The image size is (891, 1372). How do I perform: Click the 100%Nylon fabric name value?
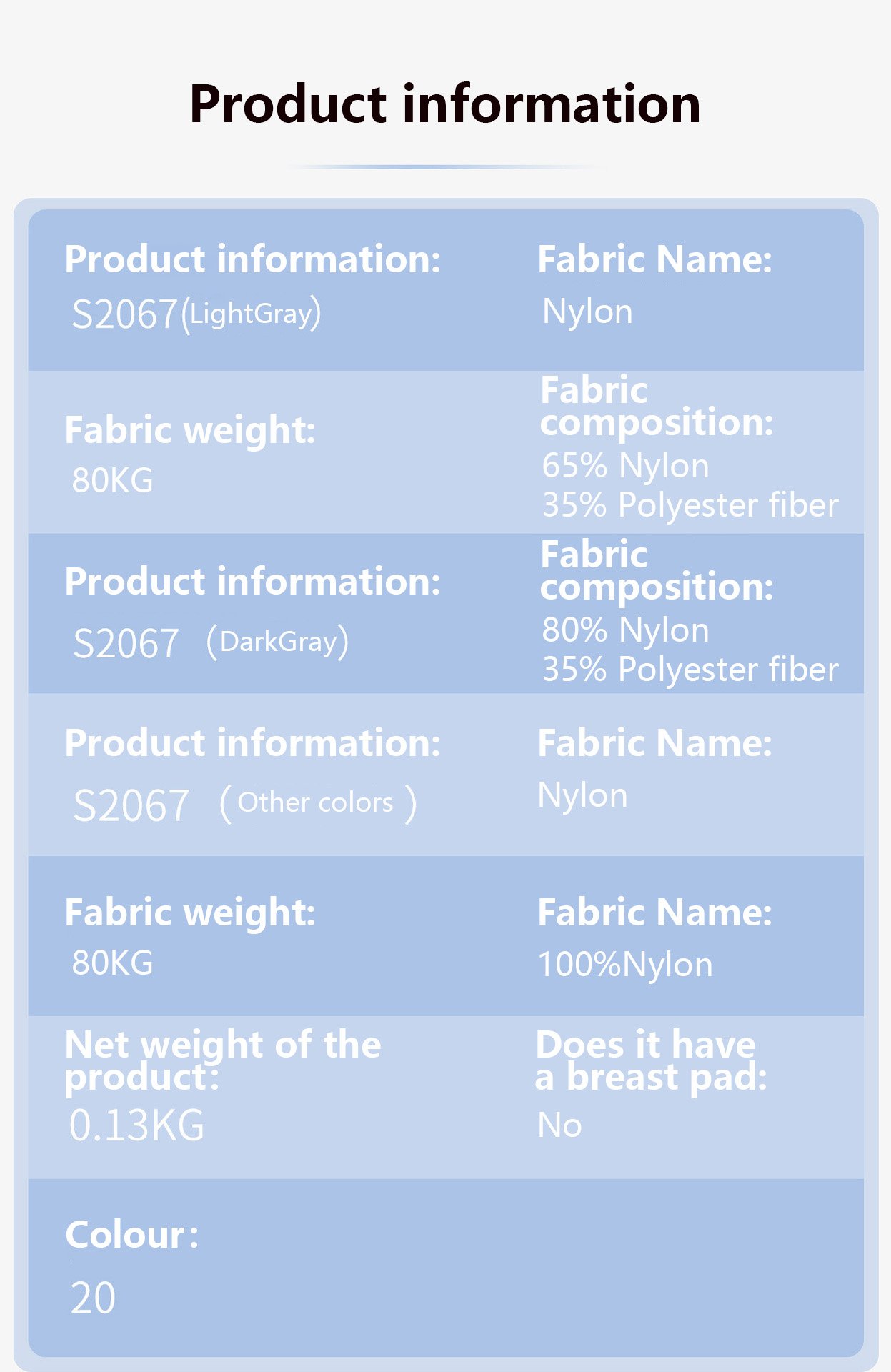coord(625,965)
